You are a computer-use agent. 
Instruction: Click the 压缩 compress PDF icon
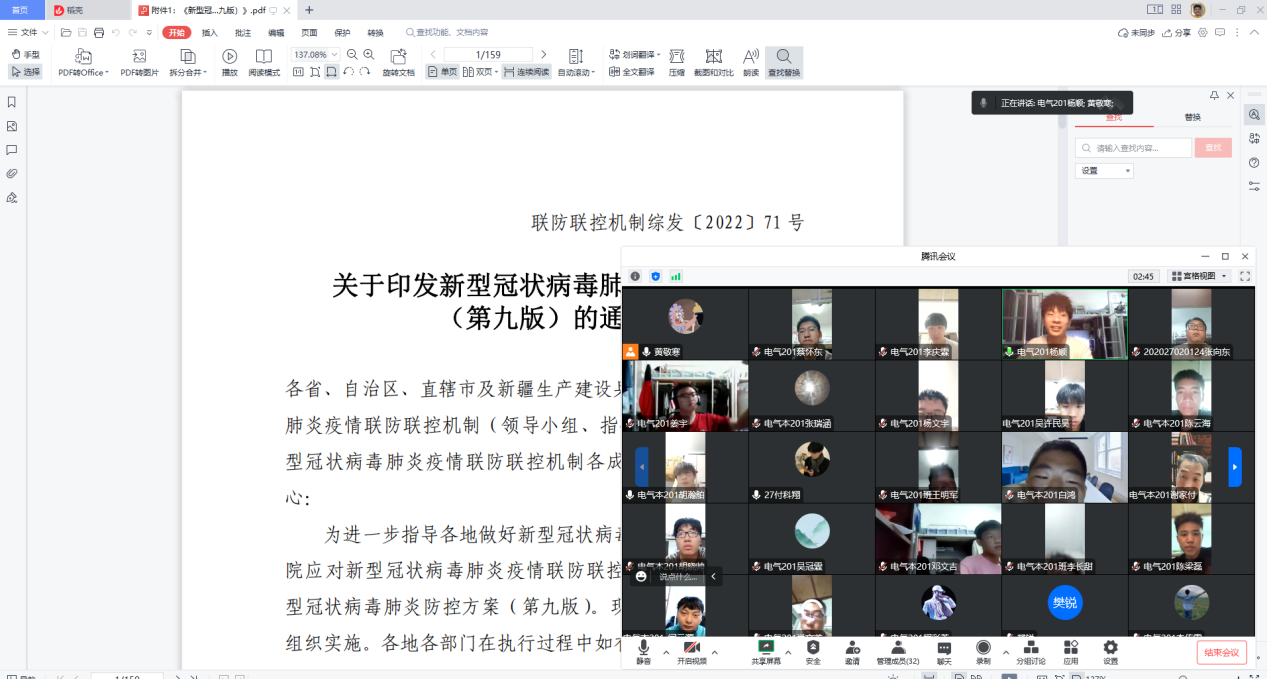click(677, 56)
